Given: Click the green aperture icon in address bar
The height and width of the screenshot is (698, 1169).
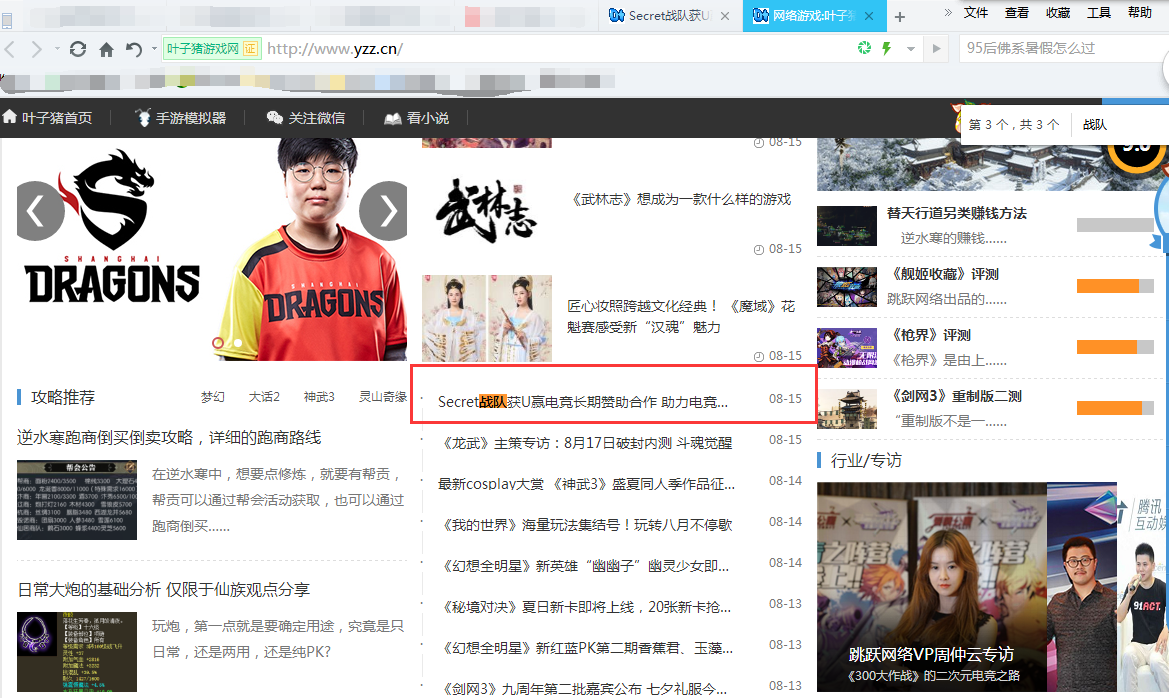Looking at the screenshot, I should [x=864, y=48].
